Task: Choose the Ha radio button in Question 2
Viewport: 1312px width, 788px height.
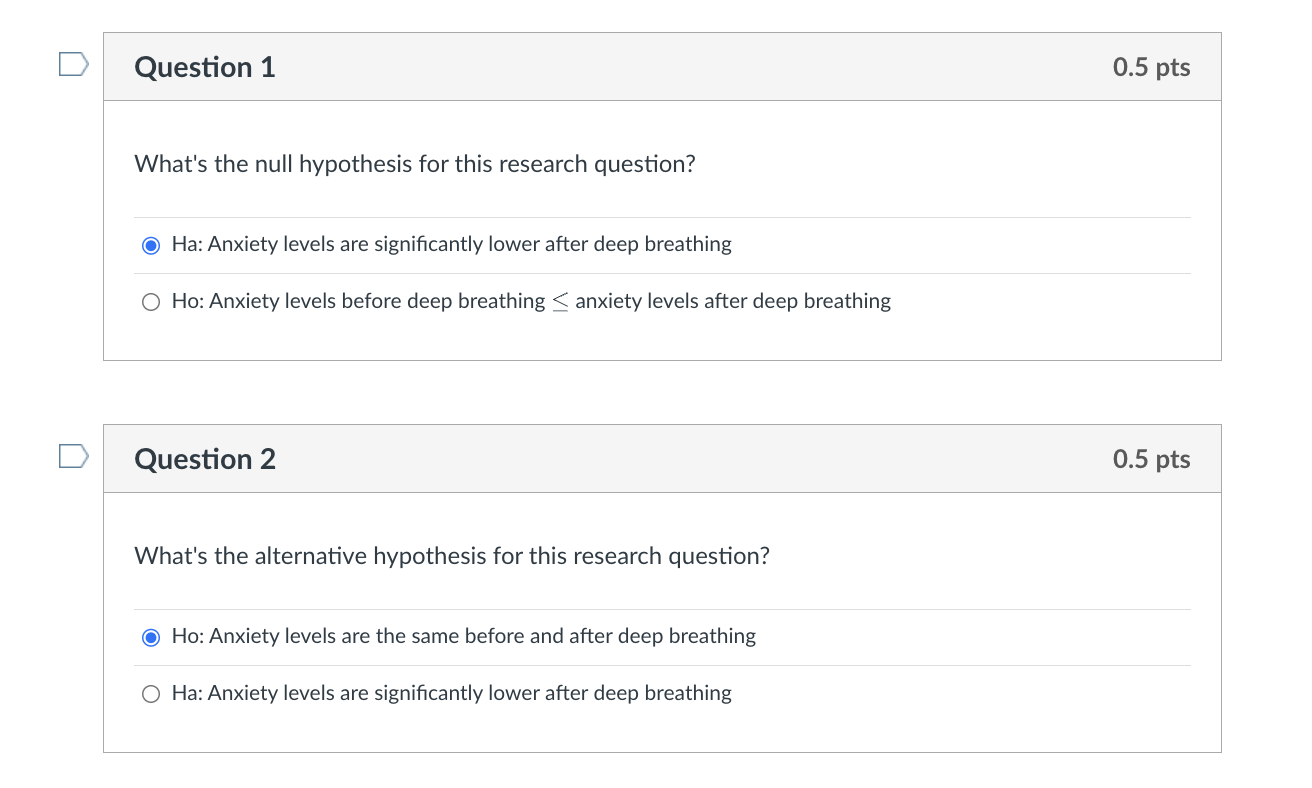Action: point(151,694)
